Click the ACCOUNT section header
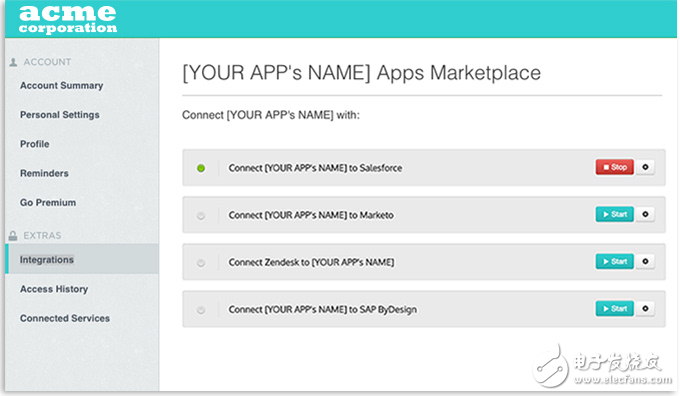 [47, 62]
